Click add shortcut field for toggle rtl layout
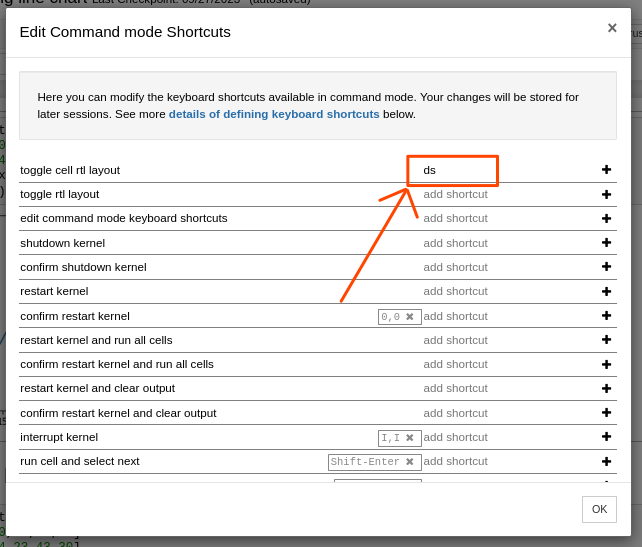Screen dimensions: 642x547 (456, 194)
